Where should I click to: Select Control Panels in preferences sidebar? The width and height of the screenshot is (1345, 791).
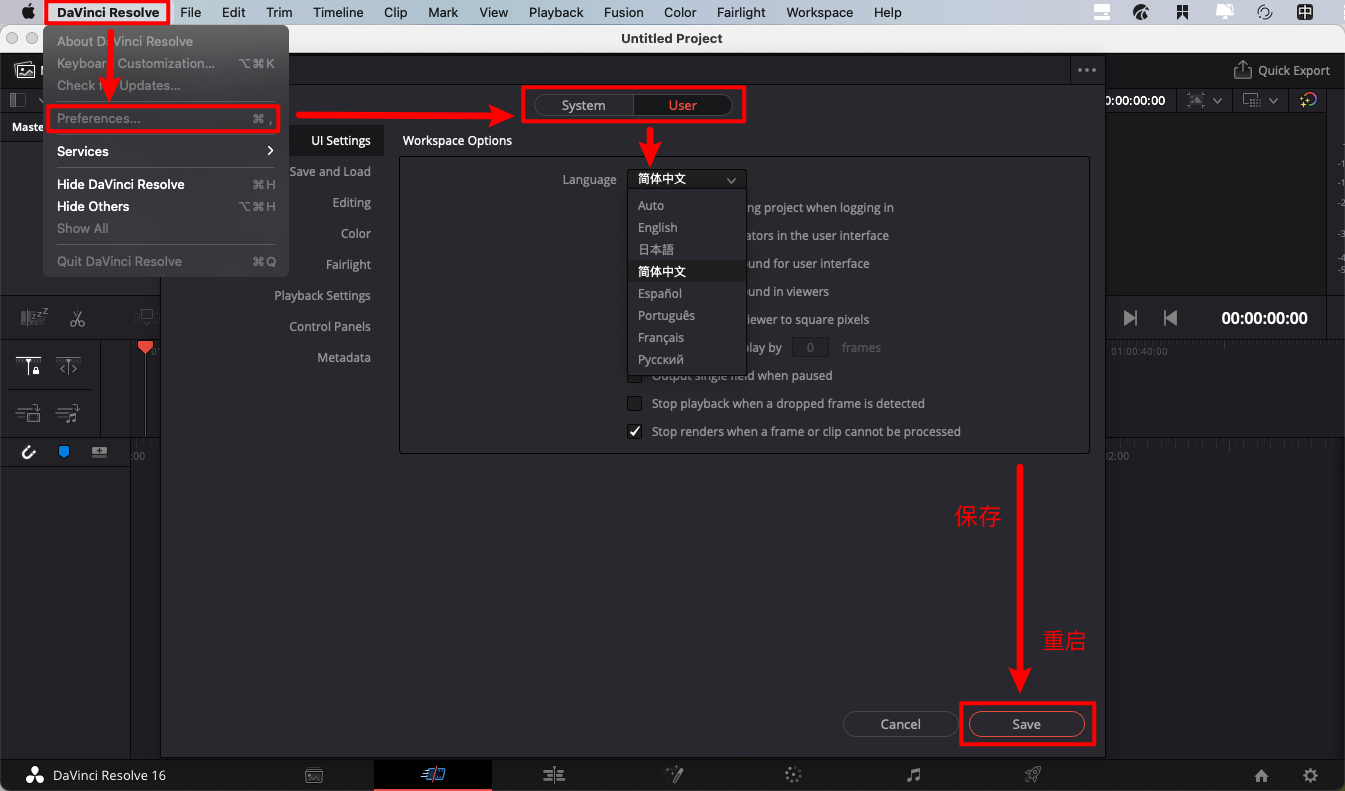tap(330, 327)
